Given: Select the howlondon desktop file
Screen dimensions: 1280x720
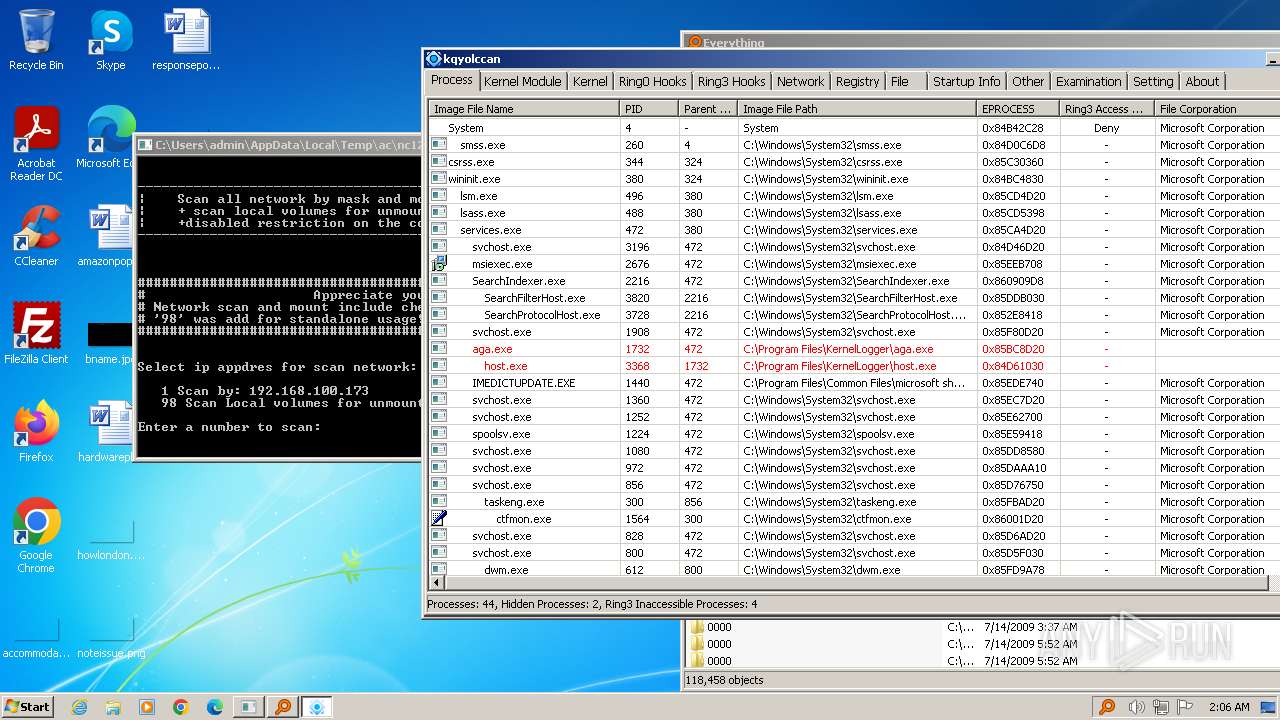Looking at the screenshot, I should [x=110, y=542].
